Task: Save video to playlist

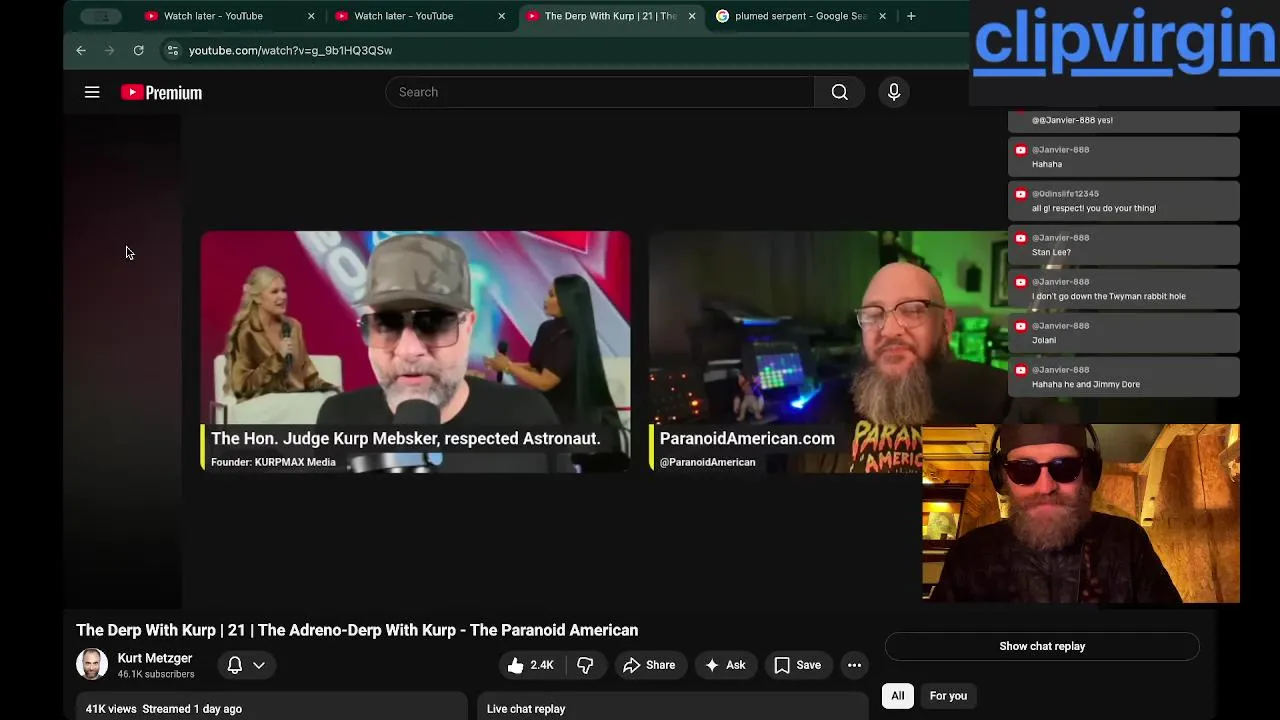Action: tap(798, 665)
